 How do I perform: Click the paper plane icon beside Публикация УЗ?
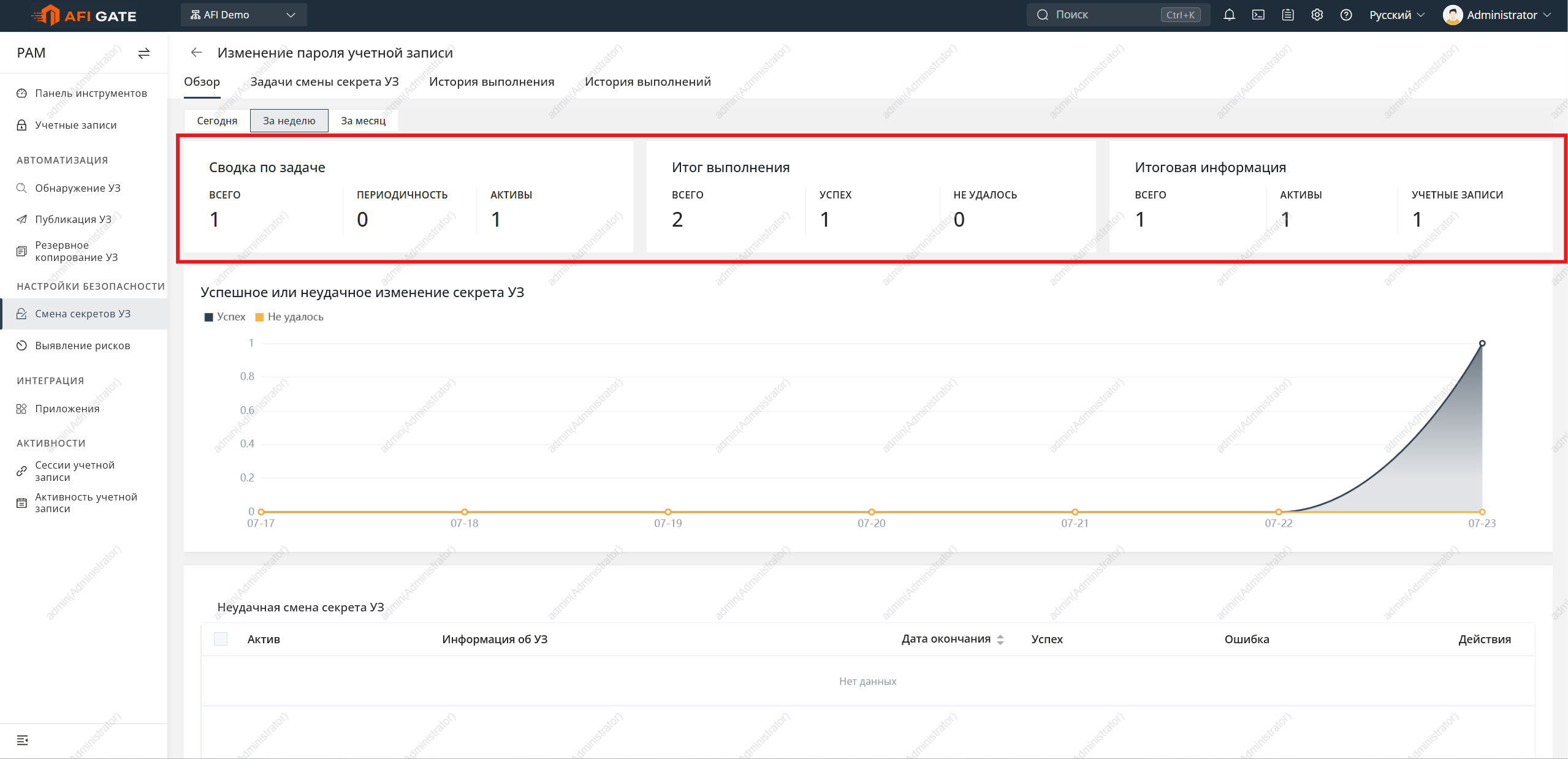21,219
